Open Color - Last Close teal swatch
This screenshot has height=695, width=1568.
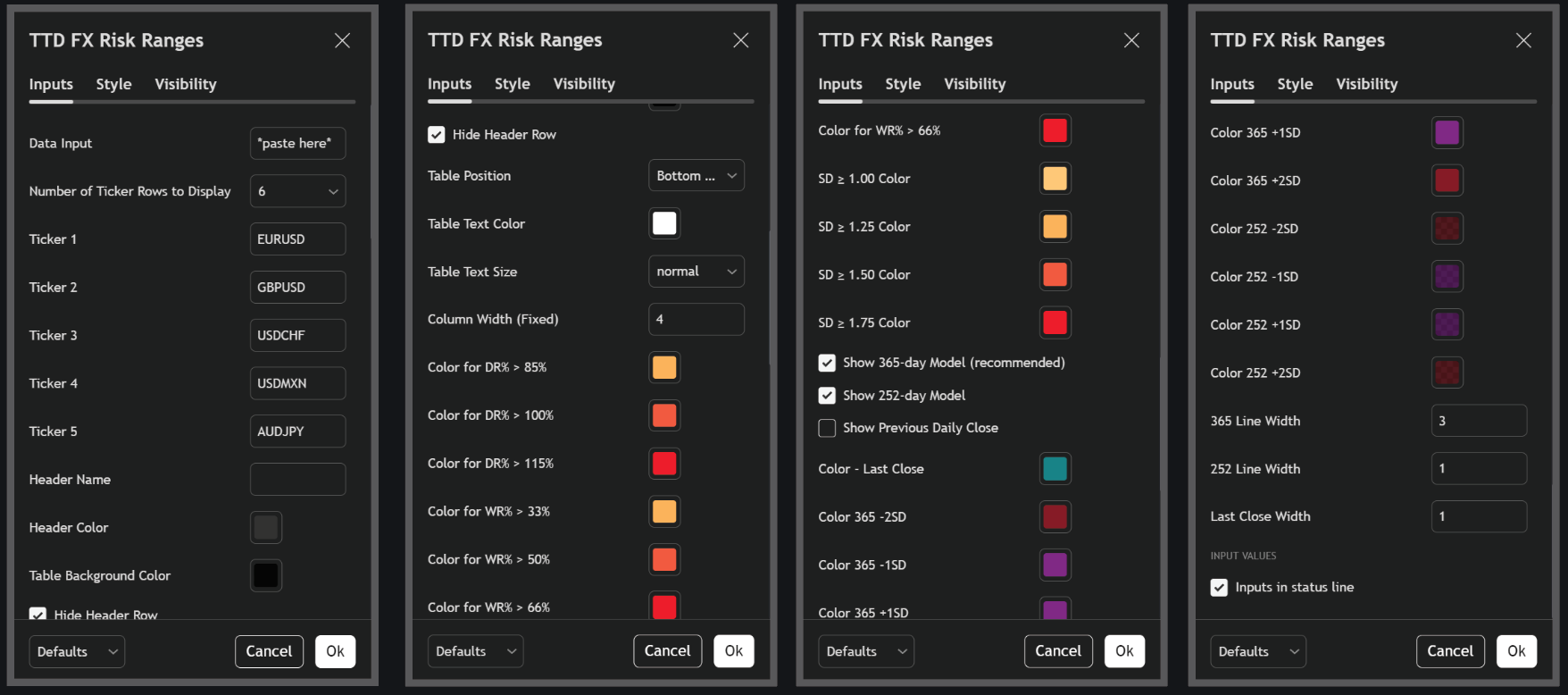point(1055,469)
